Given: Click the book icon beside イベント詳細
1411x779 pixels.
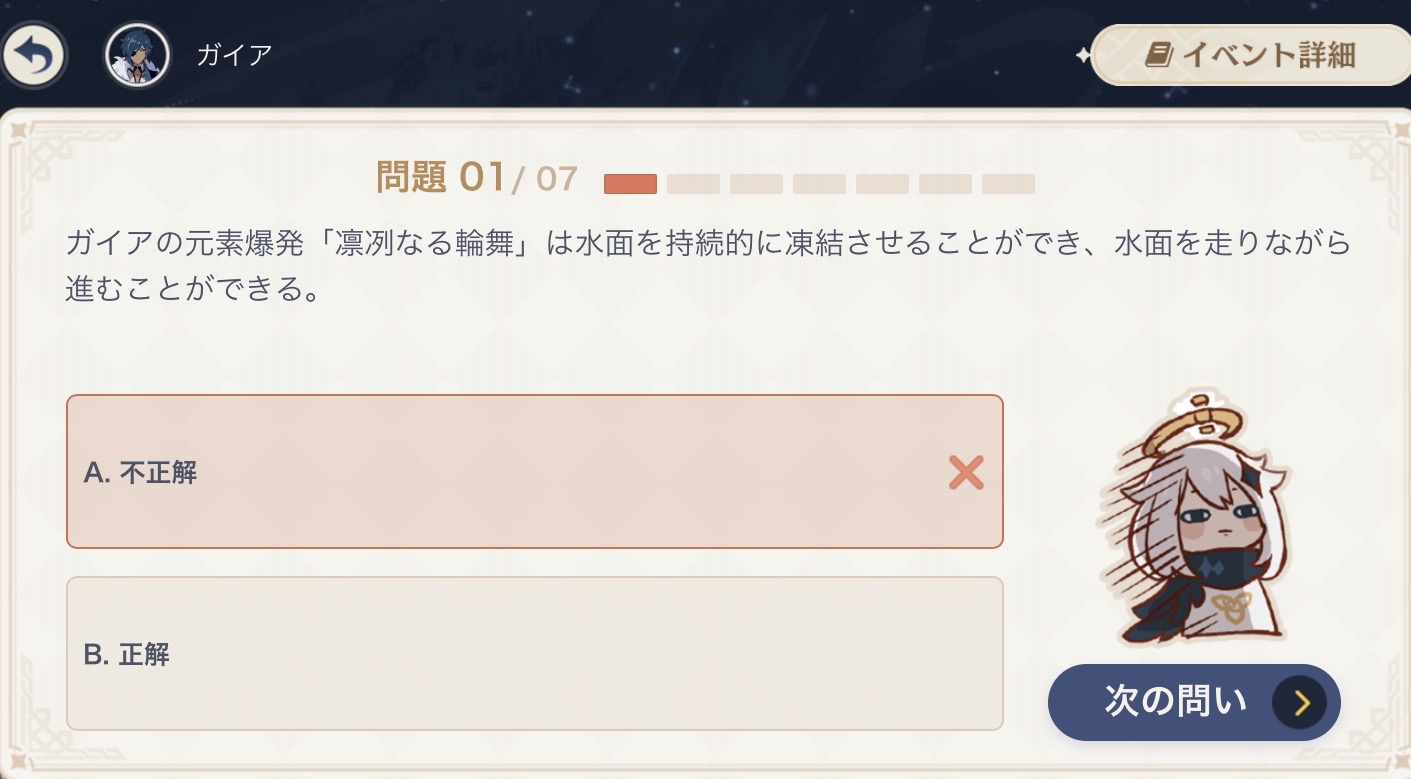Looking at the screenshot, I should pyautogui.click(x=1159, y=54).
